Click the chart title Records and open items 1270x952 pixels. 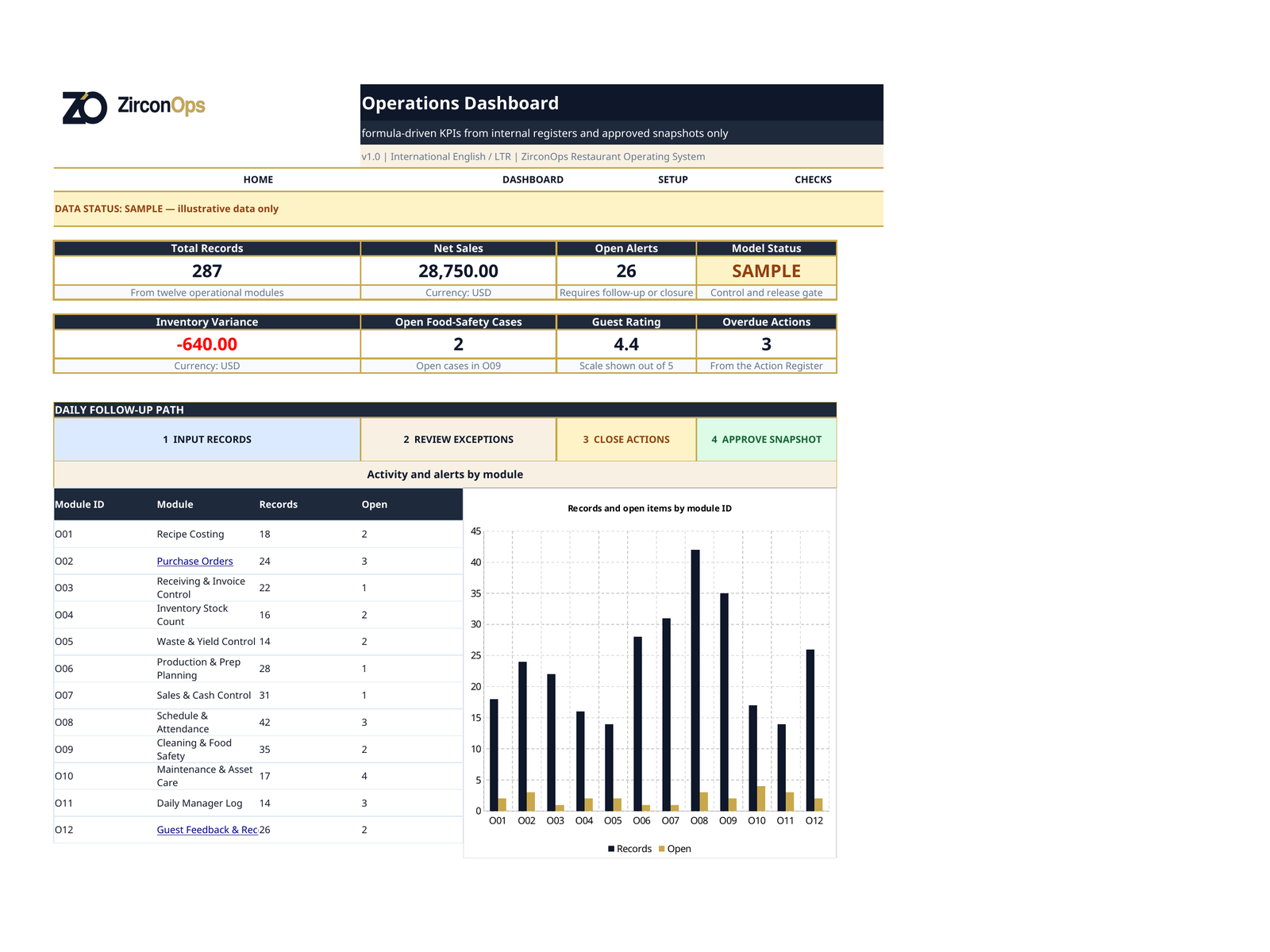[649, 509]
